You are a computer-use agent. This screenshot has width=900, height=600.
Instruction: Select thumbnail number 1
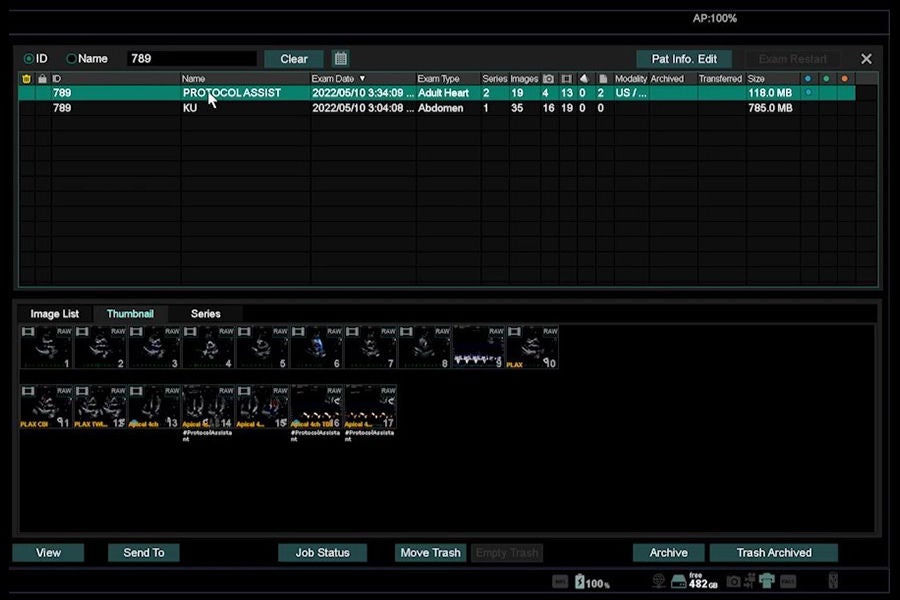[x=46, y=347]
